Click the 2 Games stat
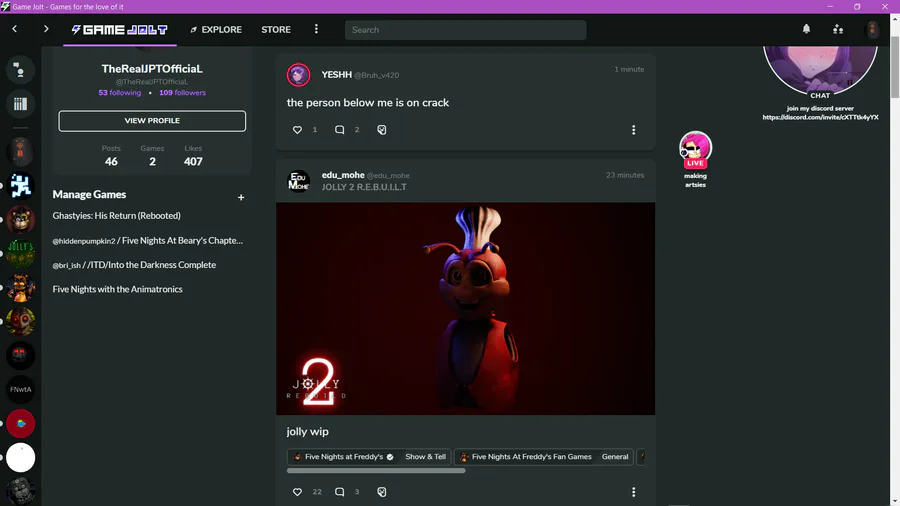The image size is (900, 506). [x=152, y=156]
